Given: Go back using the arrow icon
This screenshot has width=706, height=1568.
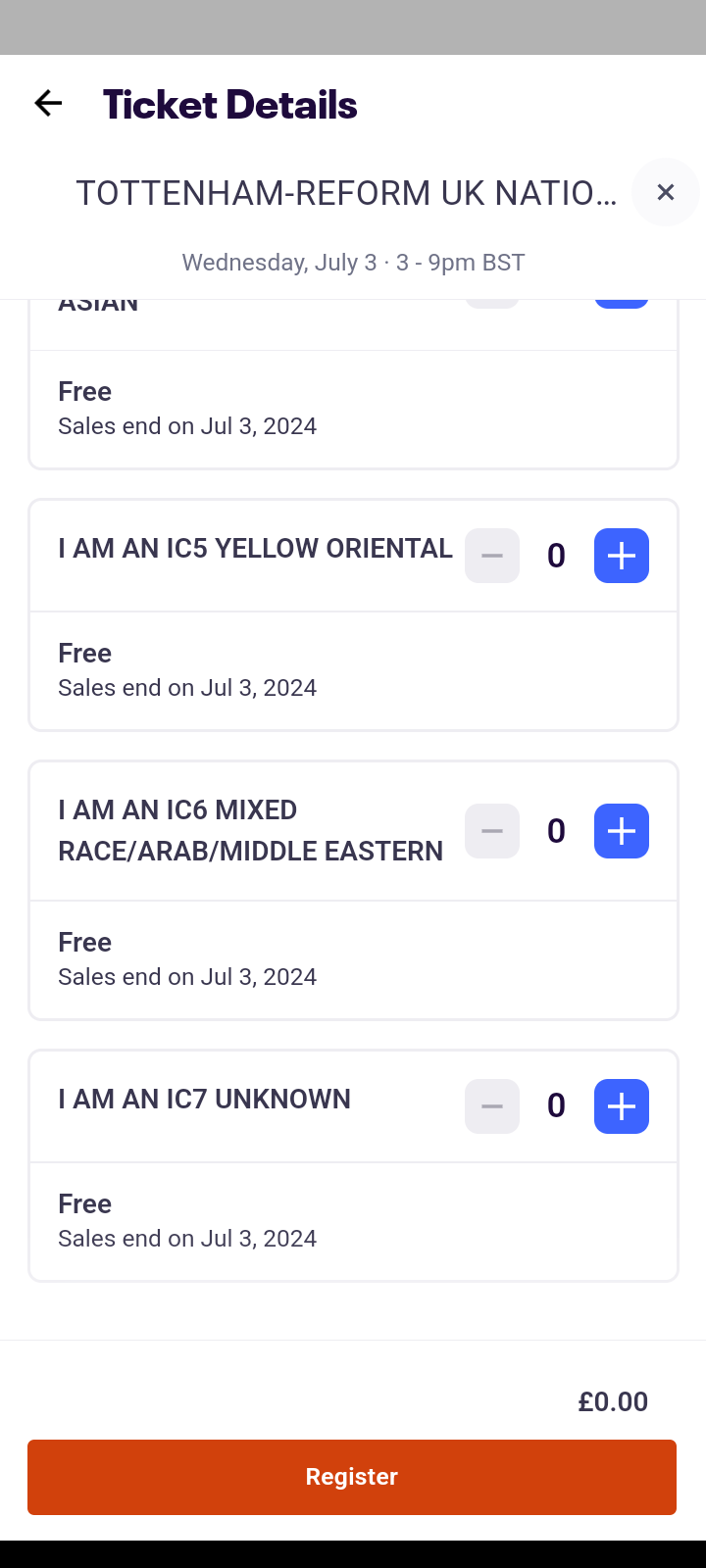Looking at the screenshot, I should 48,103.
